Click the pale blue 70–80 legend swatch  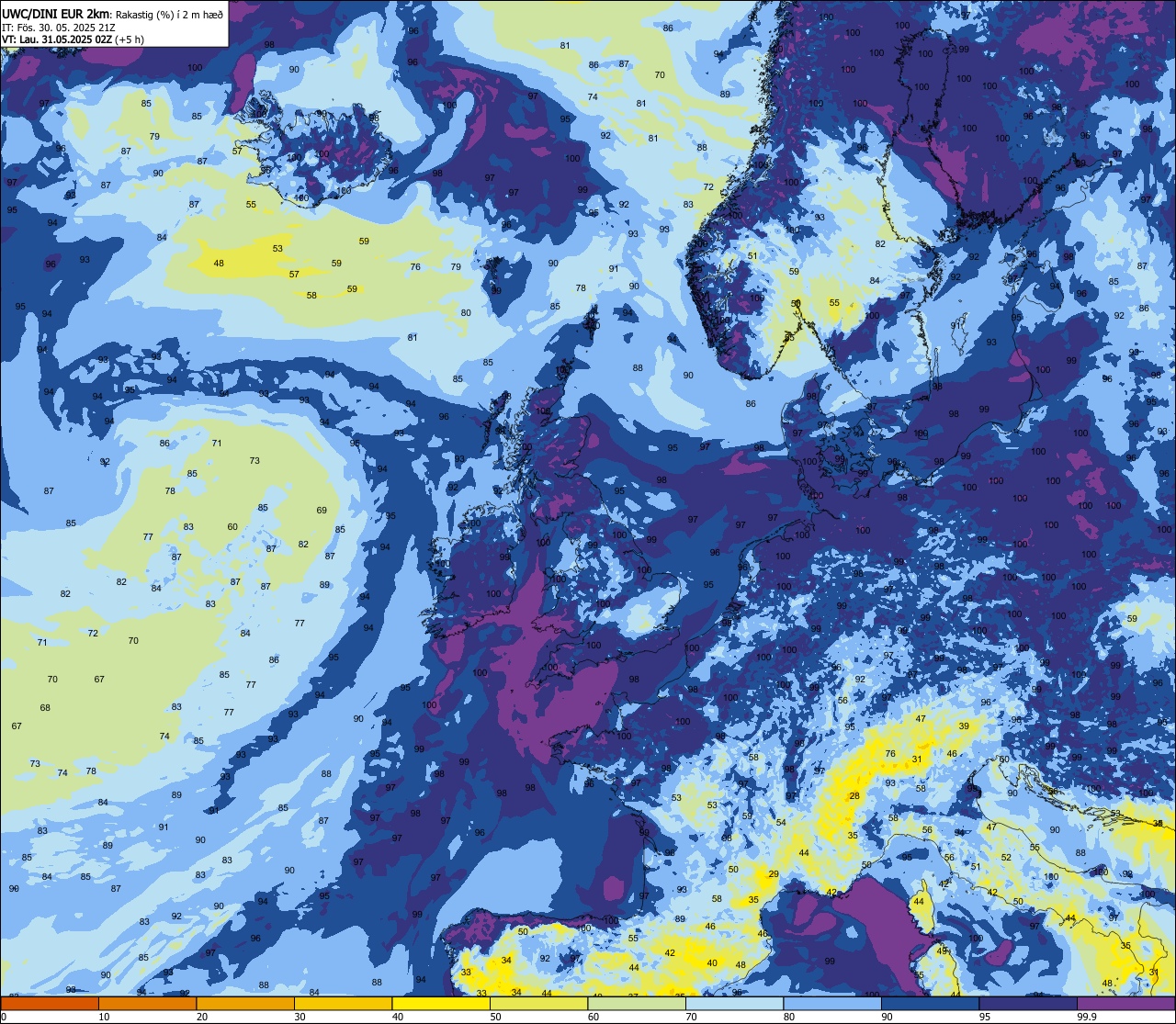coord(734,1004)
